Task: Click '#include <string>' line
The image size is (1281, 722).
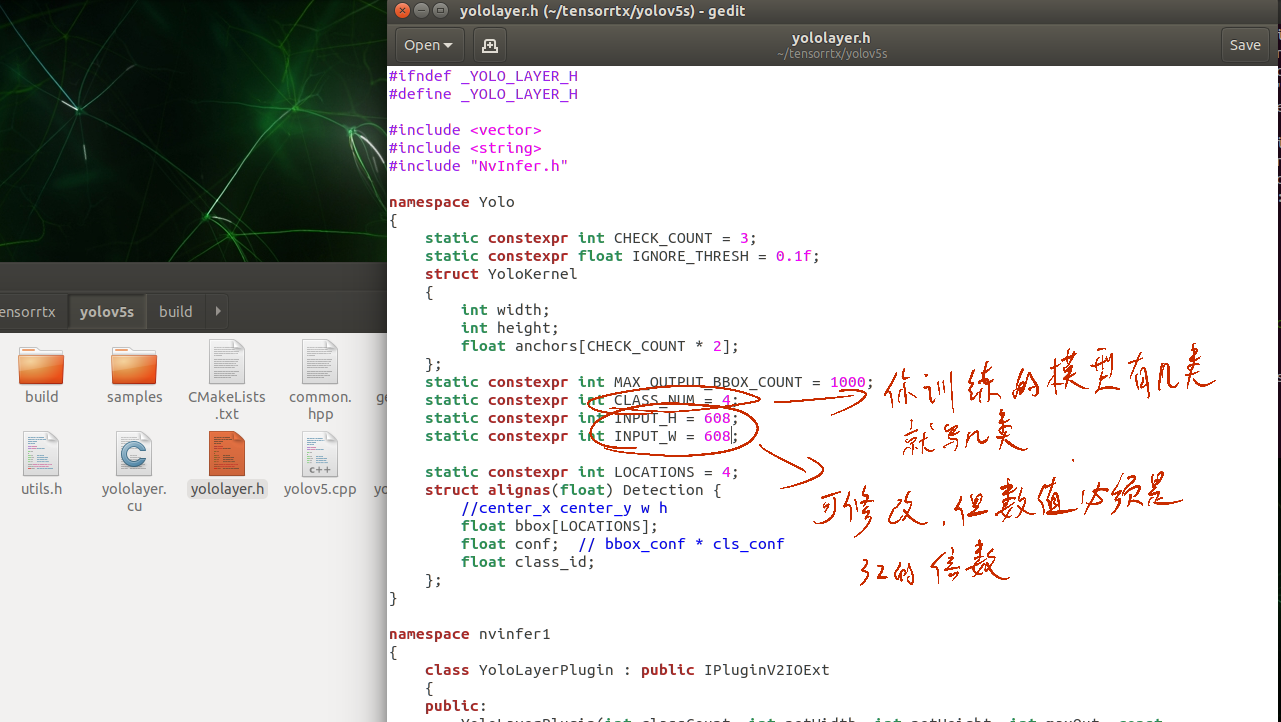Action: click(465, 148)
